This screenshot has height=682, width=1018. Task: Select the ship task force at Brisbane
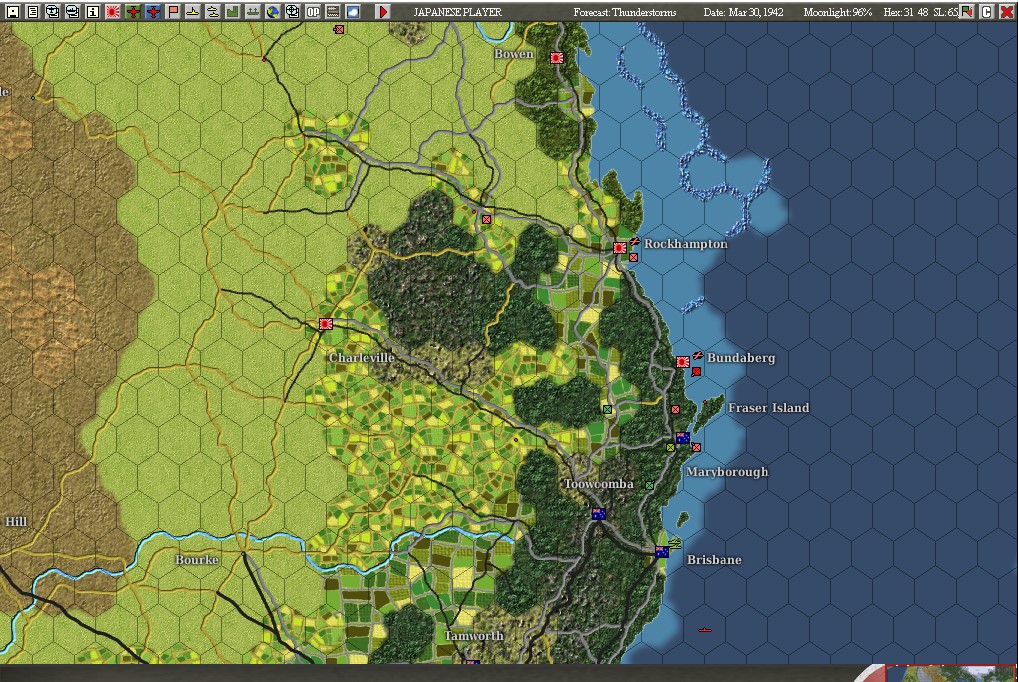675,544
